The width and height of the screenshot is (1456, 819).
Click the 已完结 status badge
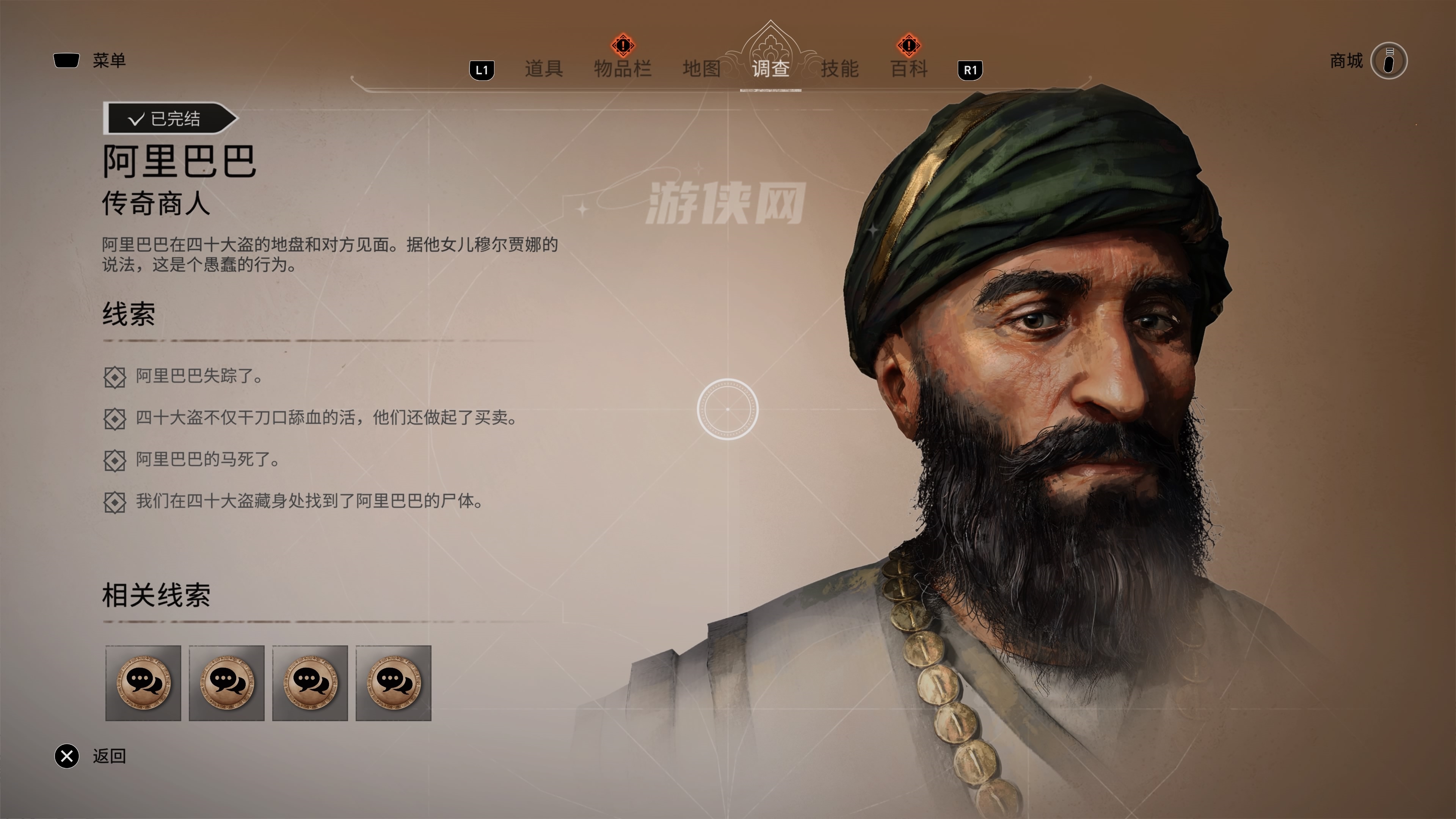coord(171,119)
